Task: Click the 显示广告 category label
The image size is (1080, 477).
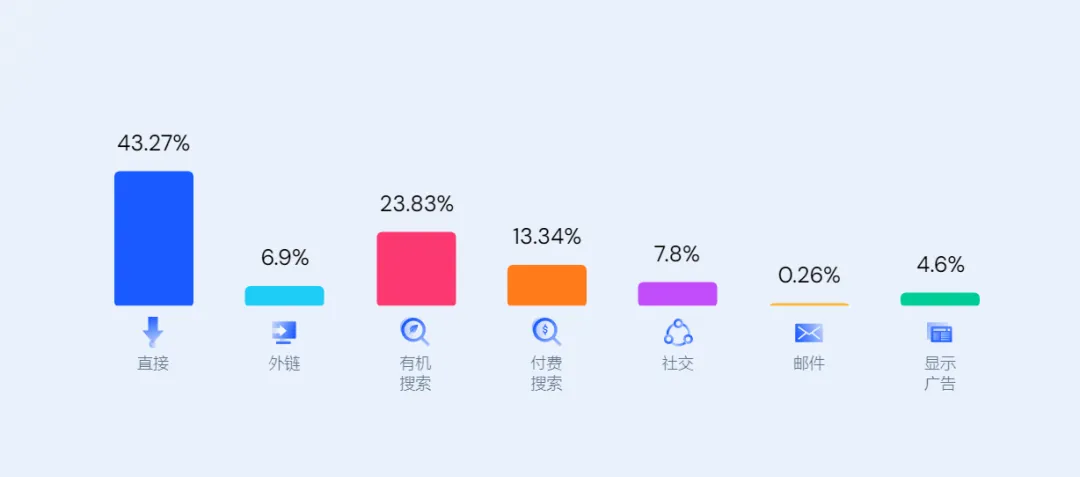Action: (x=940, y=373)
